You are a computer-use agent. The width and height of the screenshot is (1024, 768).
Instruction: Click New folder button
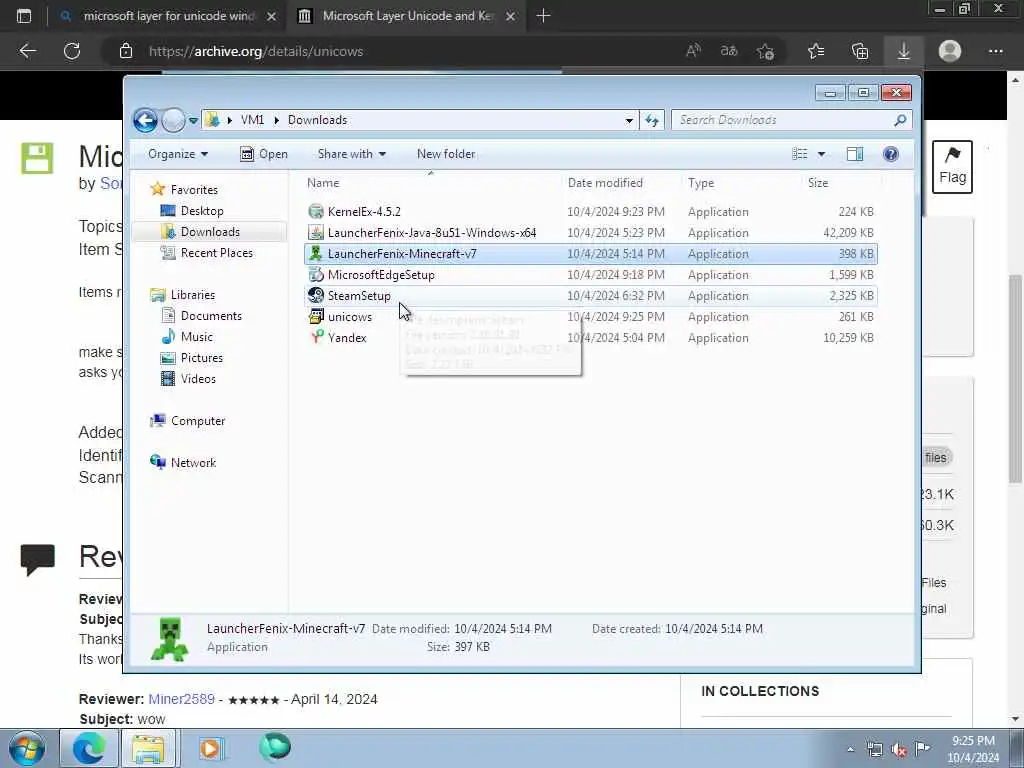point(446,154)
